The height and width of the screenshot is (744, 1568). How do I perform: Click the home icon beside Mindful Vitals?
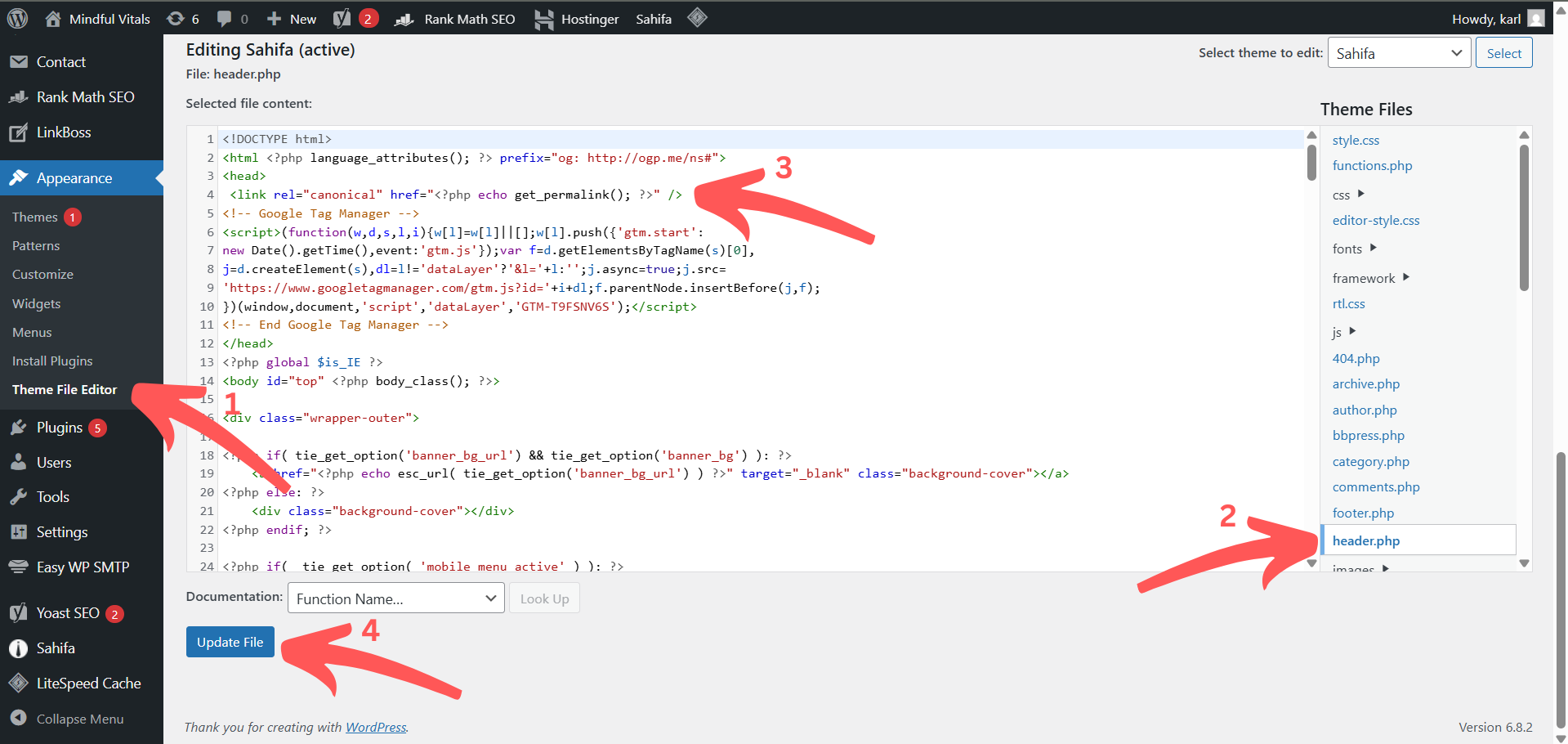53,19
